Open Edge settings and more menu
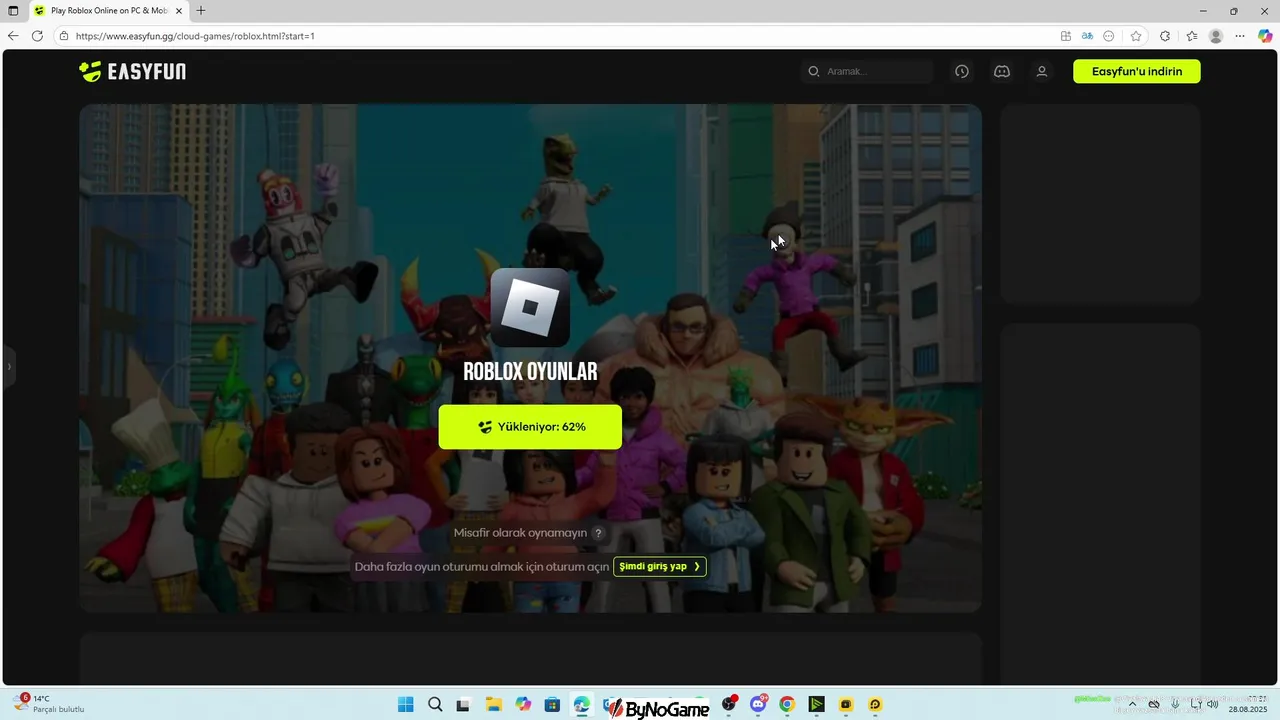 [1240, 36]
